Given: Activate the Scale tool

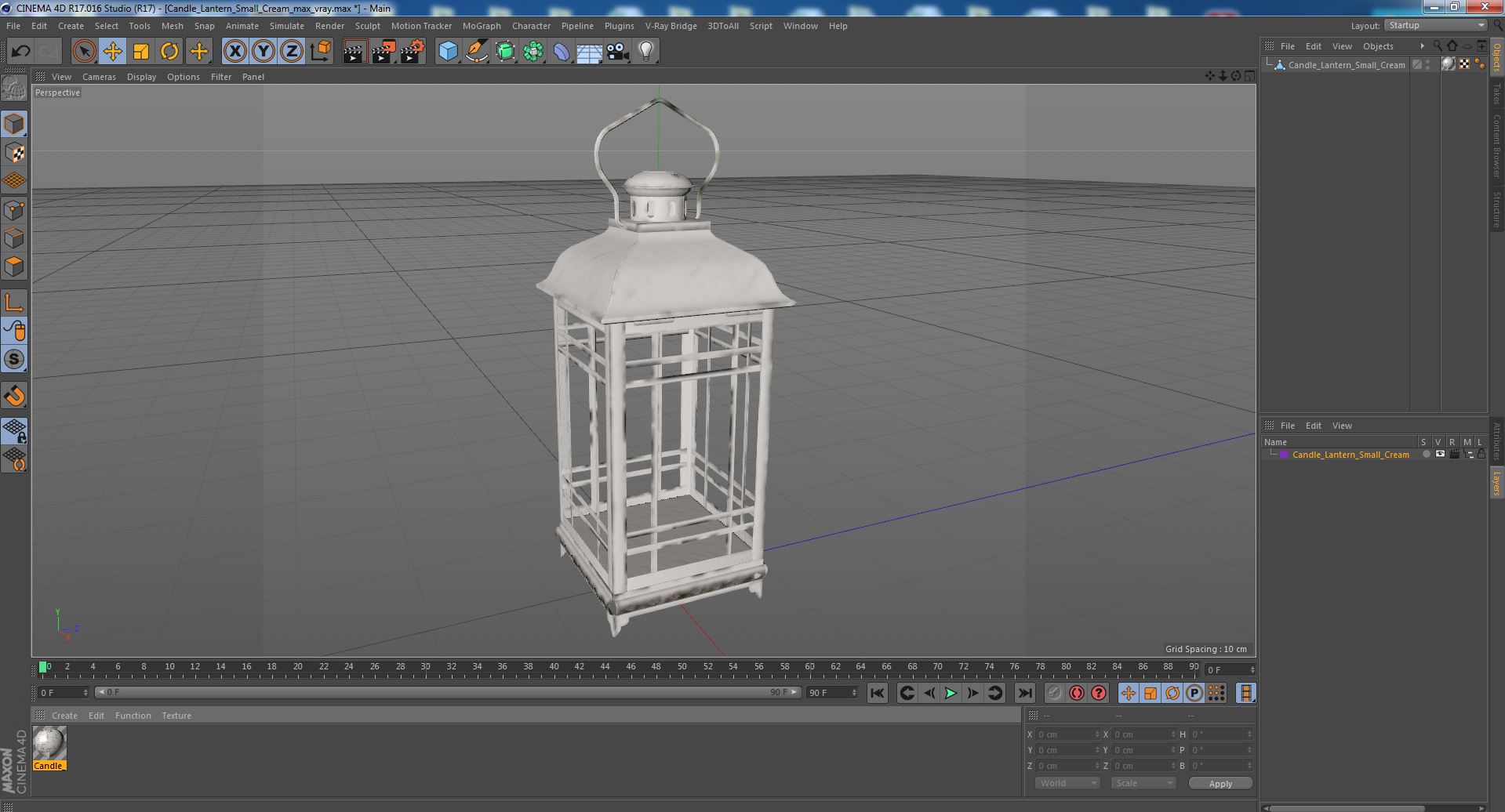Looking at the screenshot, I should click(x=141, y=52).
